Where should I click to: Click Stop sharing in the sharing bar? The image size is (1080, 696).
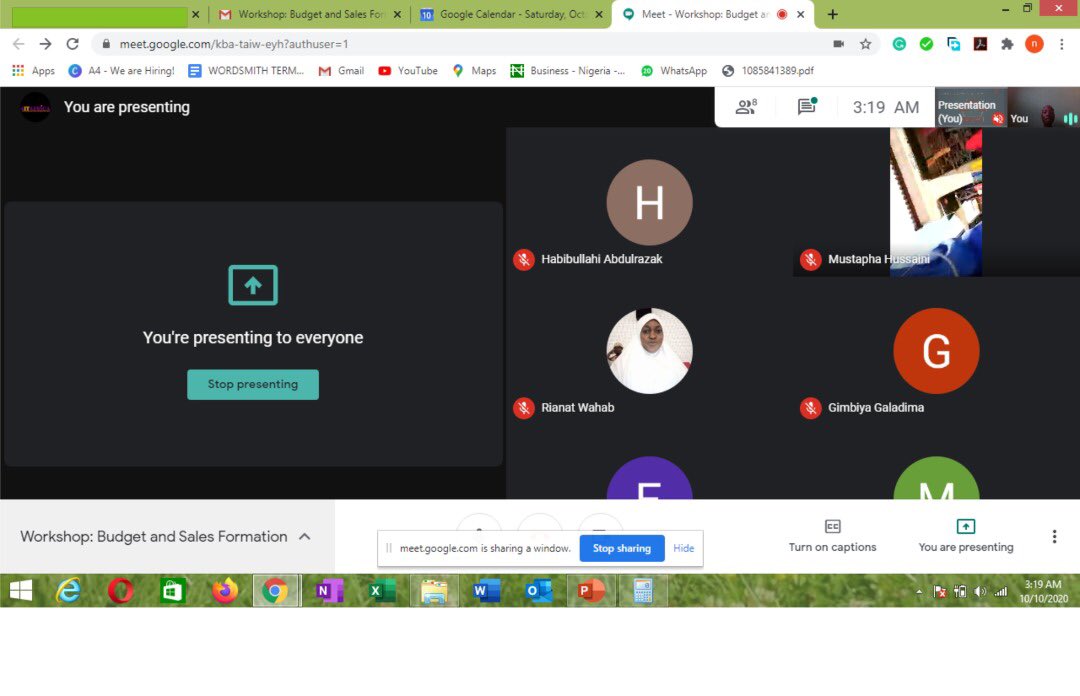[621, 549]
